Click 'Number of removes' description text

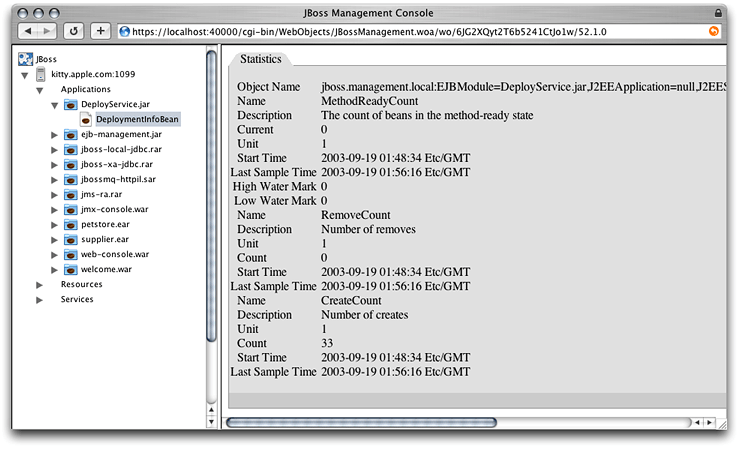coord(369,229)
